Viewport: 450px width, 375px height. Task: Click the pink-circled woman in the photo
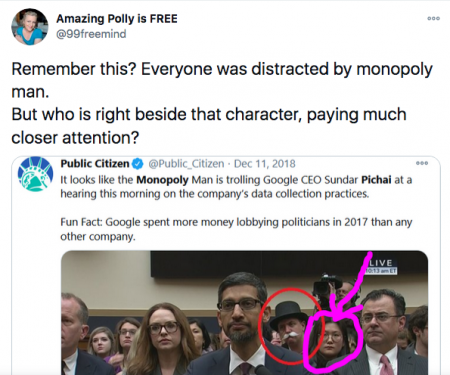331,342
